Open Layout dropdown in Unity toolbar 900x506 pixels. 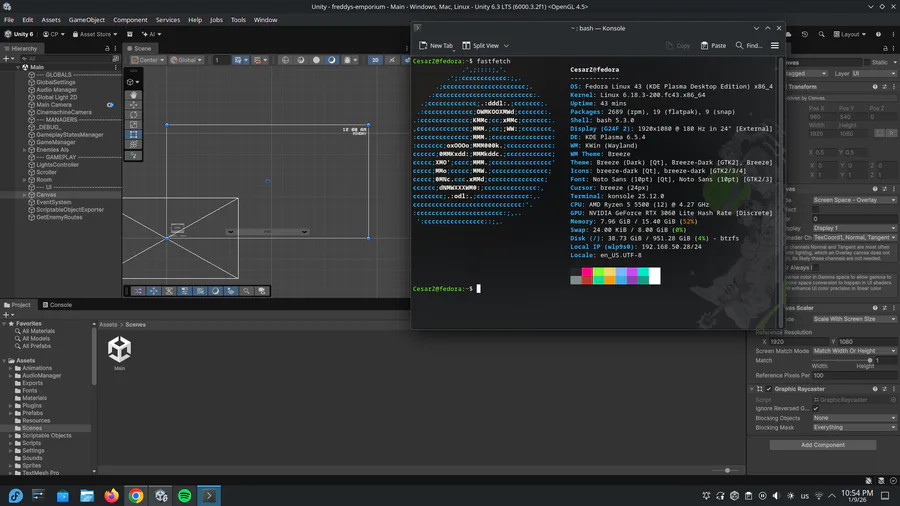point(849,34)
